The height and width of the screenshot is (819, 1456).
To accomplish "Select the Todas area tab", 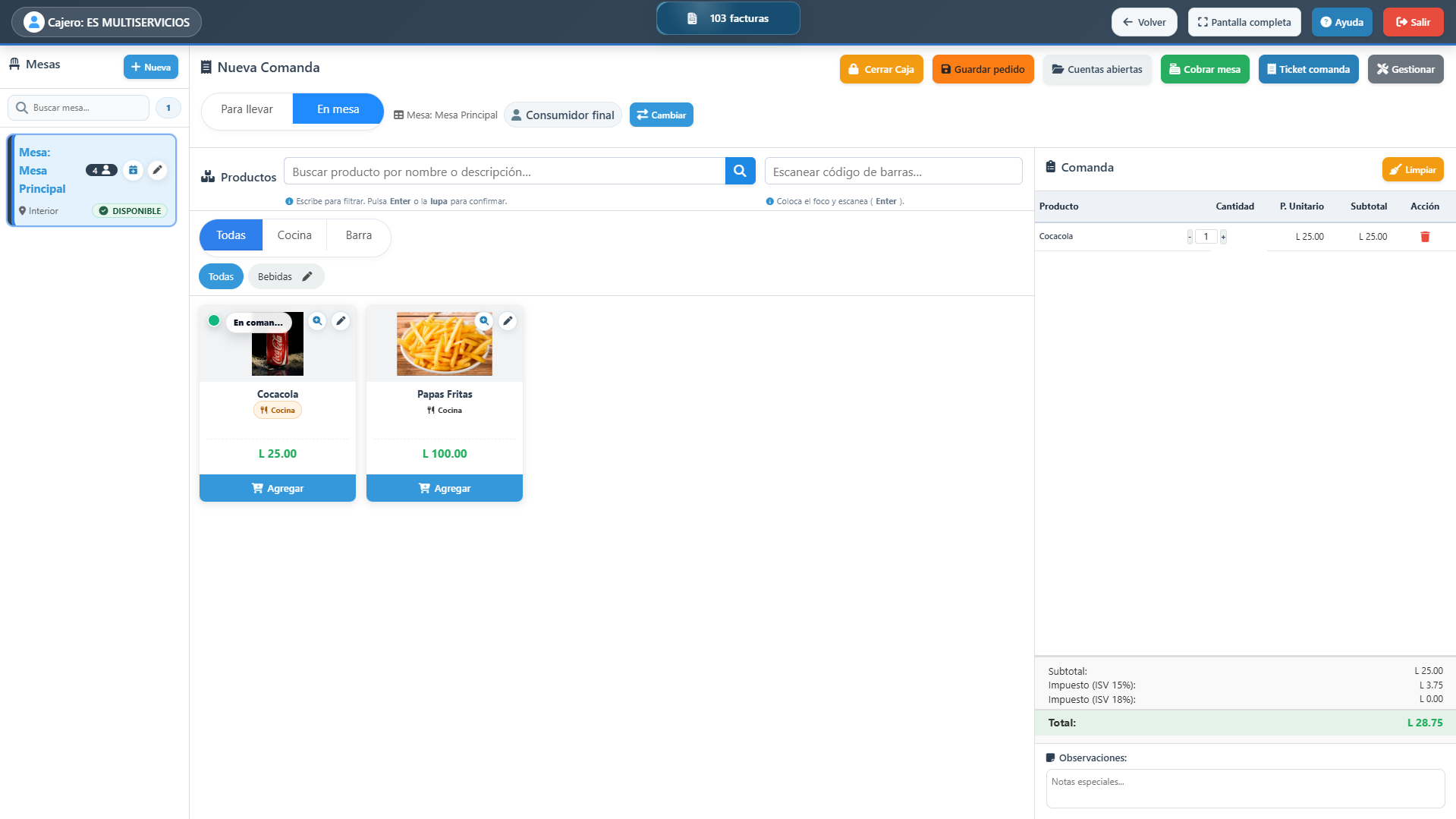I will pos(231,235).
